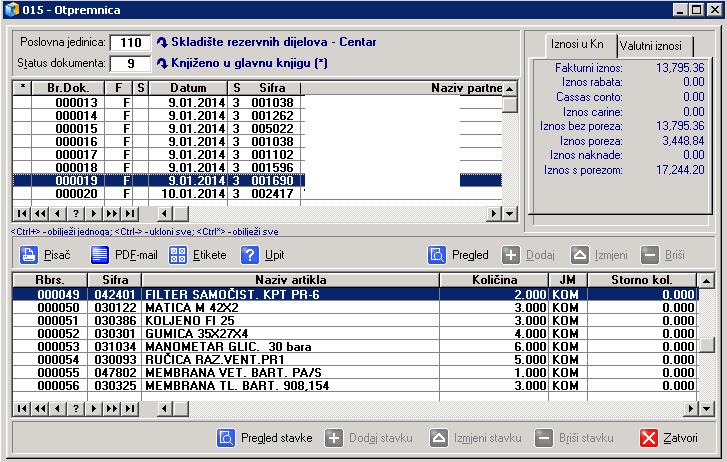Go back a page in documents navigator

(x=40, y=213)
